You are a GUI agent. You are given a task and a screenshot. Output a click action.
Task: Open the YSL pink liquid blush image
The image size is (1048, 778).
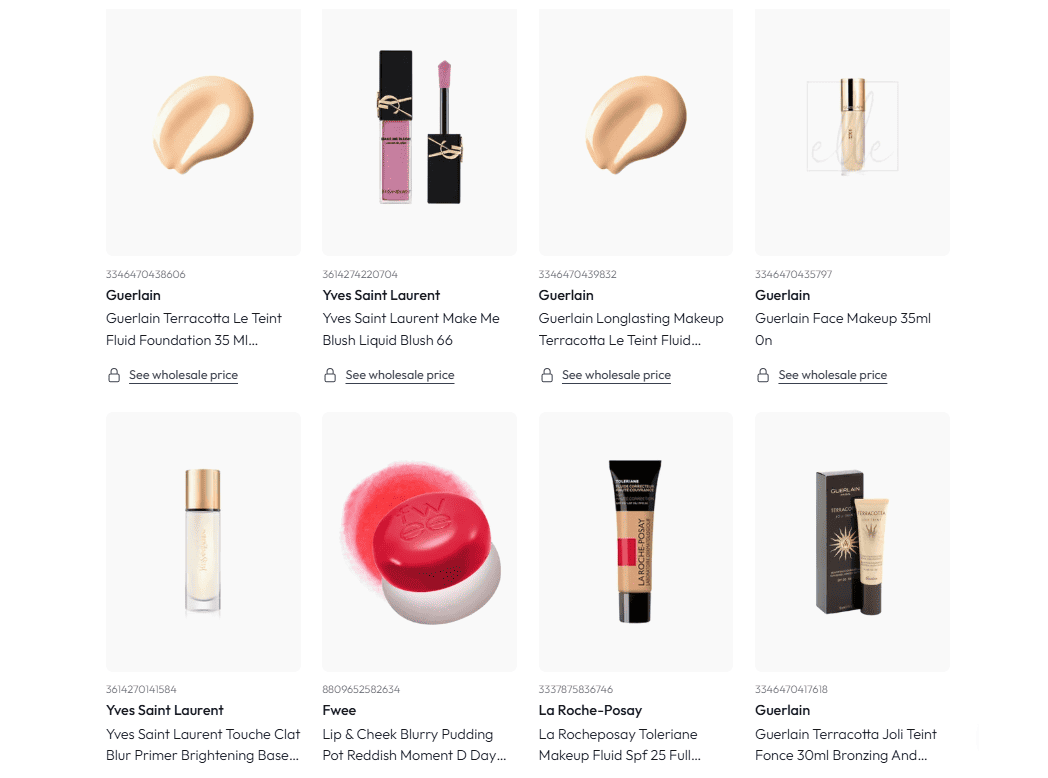tap(419, 132)
